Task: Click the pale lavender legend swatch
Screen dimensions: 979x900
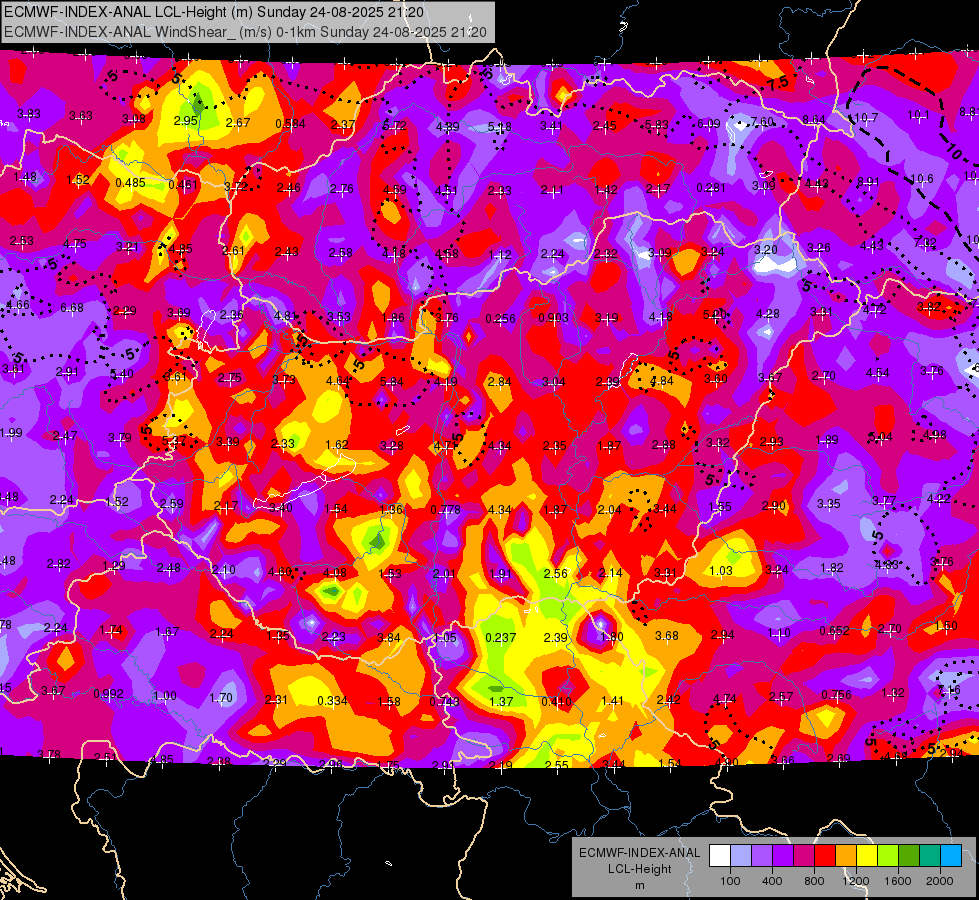Action: coord(741,856)
